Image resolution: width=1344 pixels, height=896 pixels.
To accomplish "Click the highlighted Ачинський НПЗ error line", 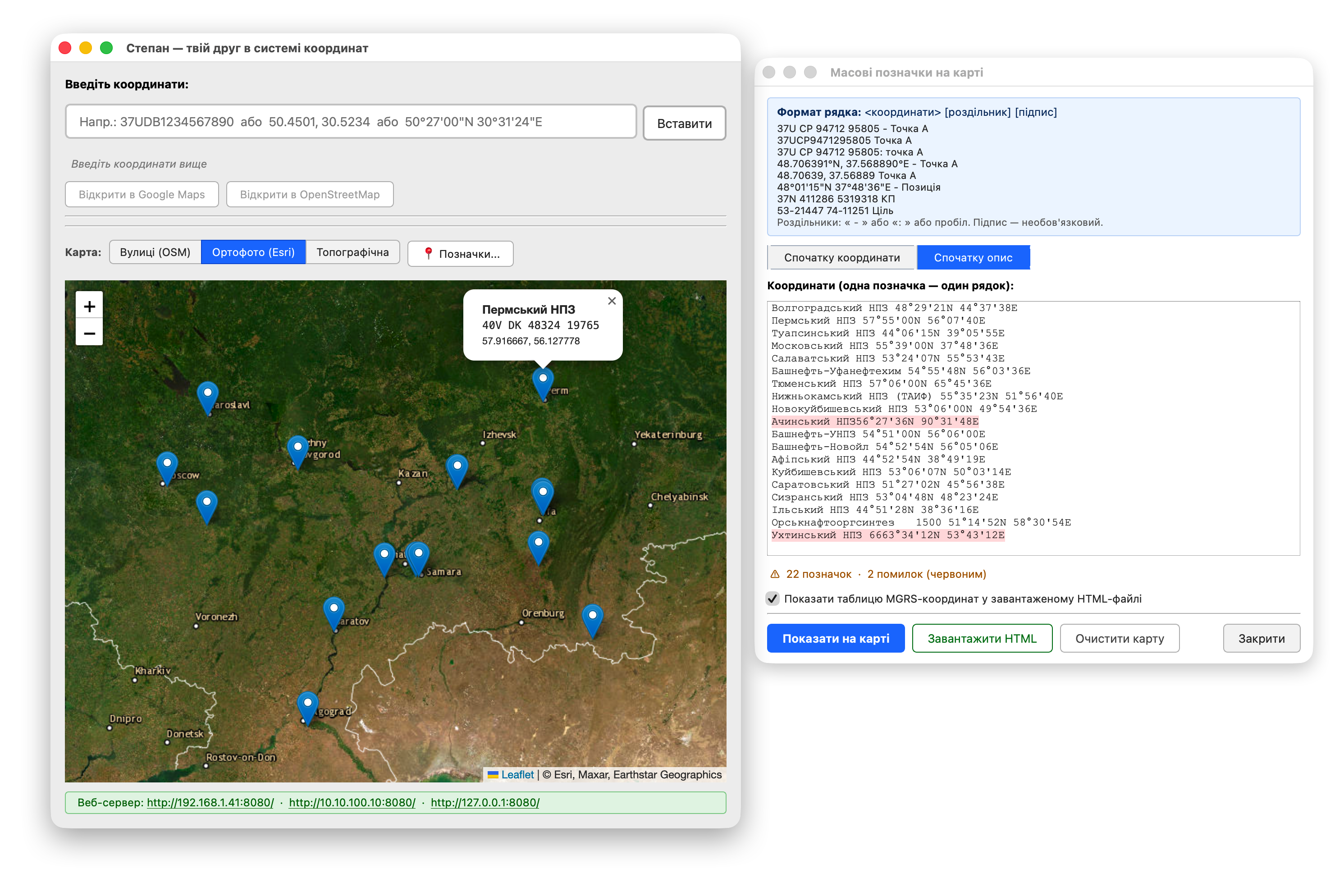I will click(x=875, y=422).
